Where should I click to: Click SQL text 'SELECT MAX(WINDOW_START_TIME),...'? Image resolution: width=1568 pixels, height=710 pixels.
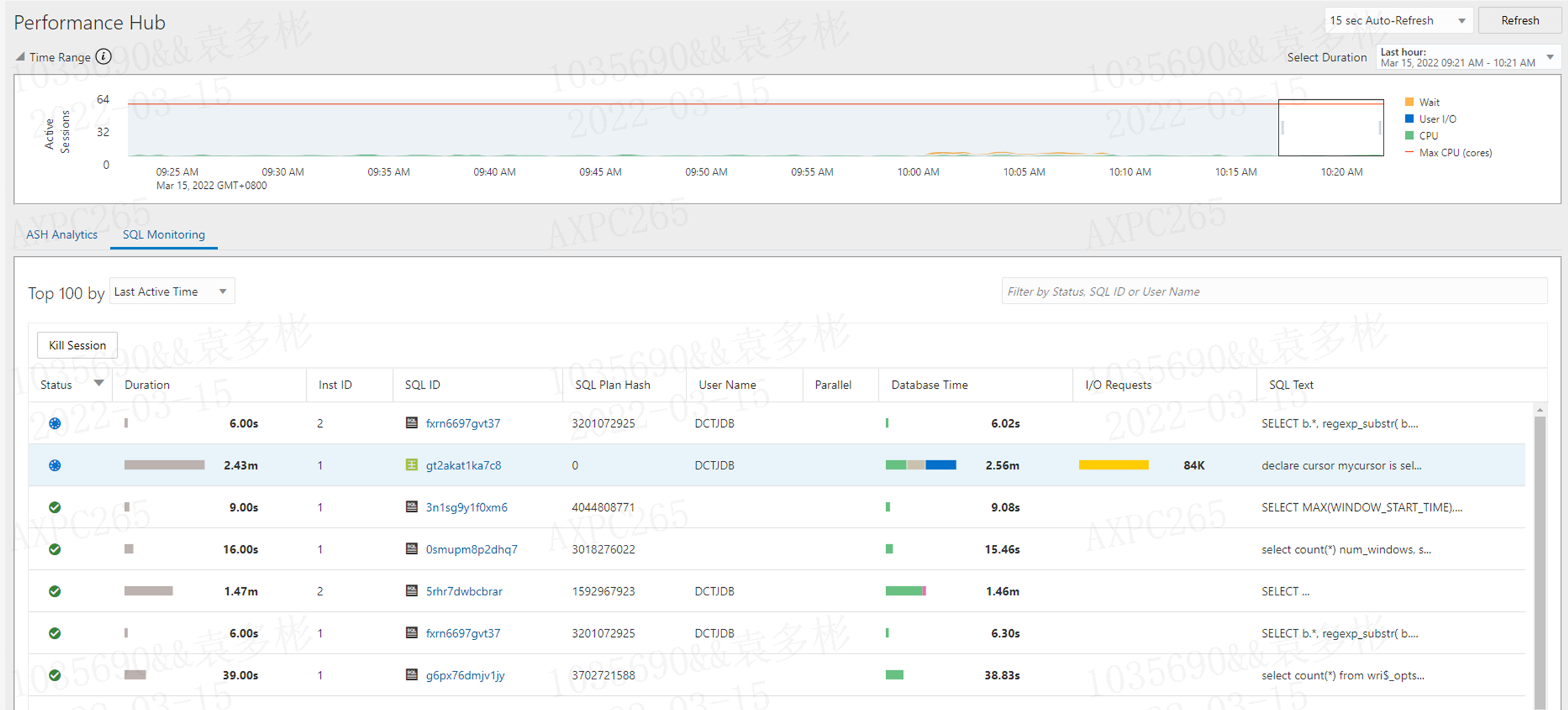coord(1362,507)
